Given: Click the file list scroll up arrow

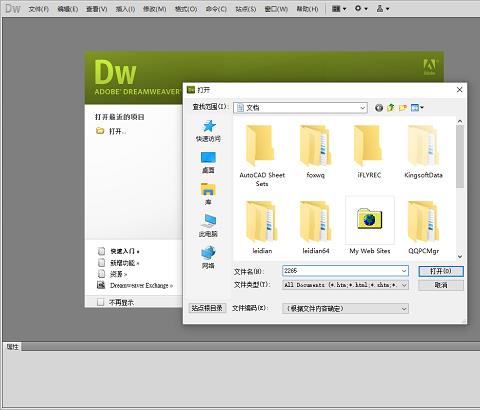Looking at the screenshot, I should [460, 121].
